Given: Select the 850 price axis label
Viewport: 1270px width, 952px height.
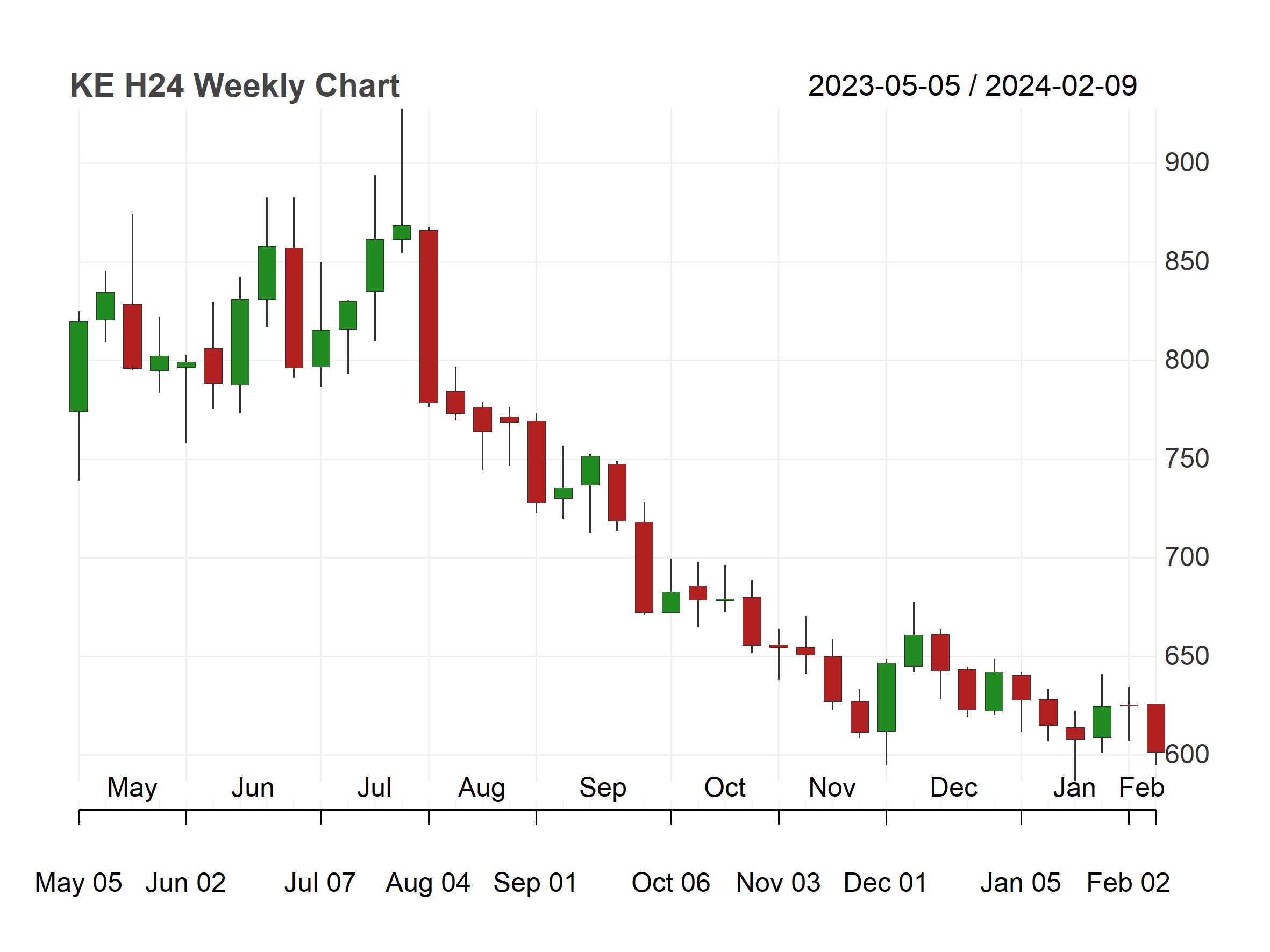Looking at the screenshot, I should pyautogui.click(x=1187, y=262).
